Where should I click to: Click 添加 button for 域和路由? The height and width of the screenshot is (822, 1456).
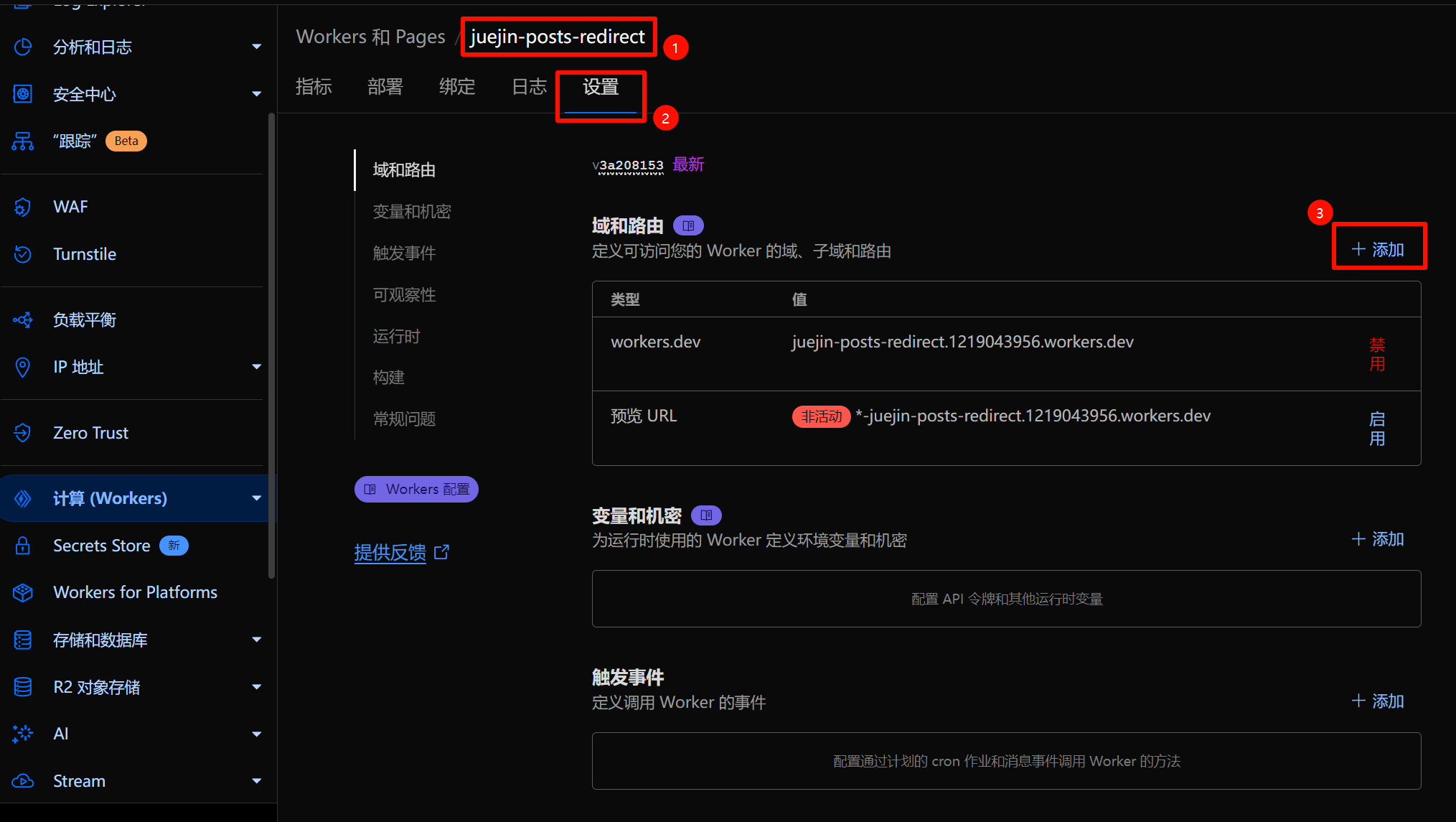(1378, 249)
